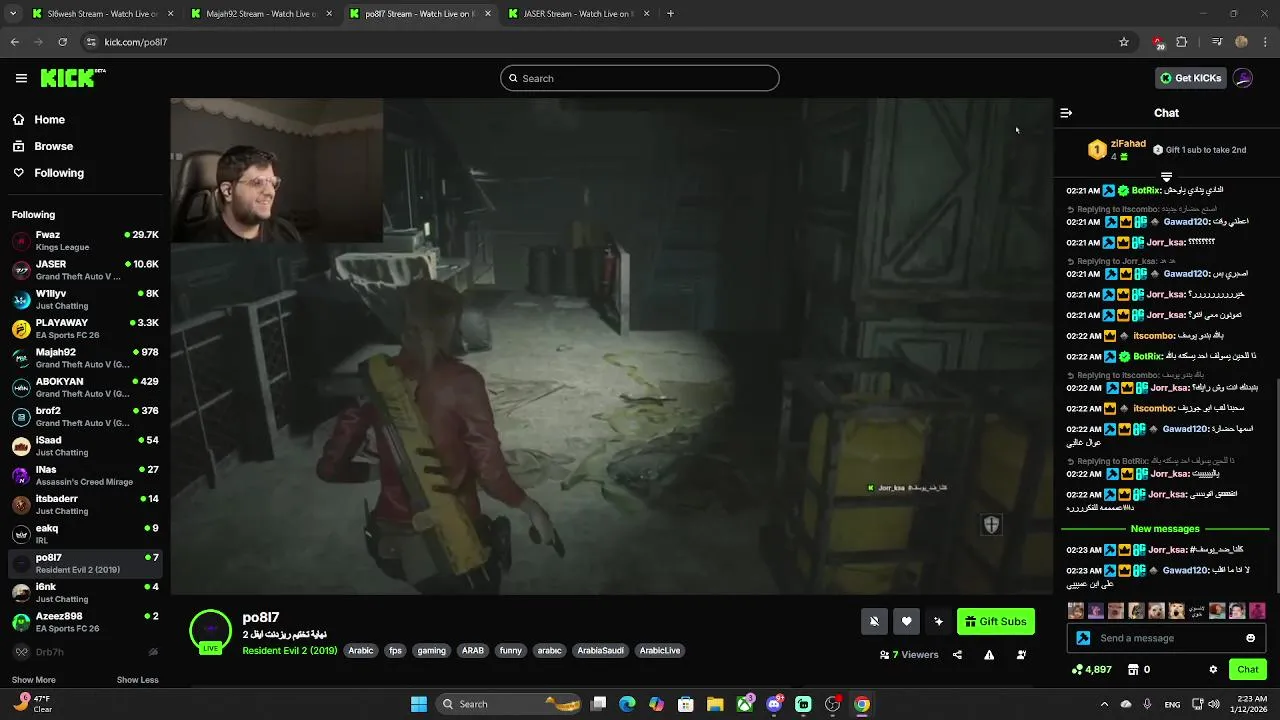Click iSaad channel avatar
This screenshot has height=720, width=1280.
tap(21, 446)
